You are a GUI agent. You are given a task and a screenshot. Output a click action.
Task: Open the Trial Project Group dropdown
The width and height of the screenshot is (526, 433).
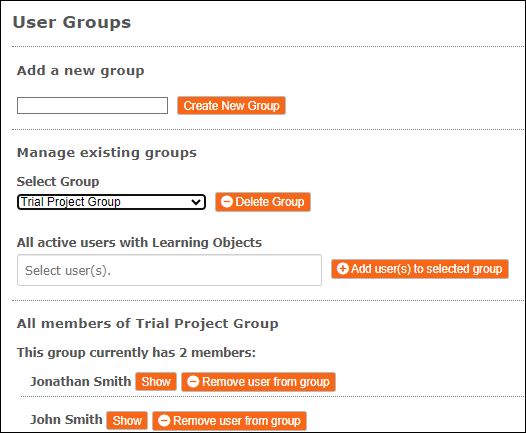click(x=111, y=202)
